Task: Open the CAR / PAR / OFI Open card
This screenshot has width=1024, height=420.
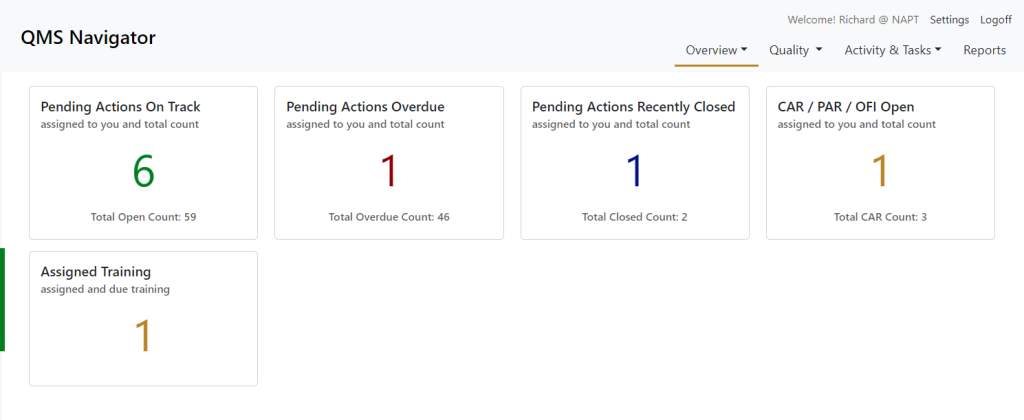Action: click(880, 163)
